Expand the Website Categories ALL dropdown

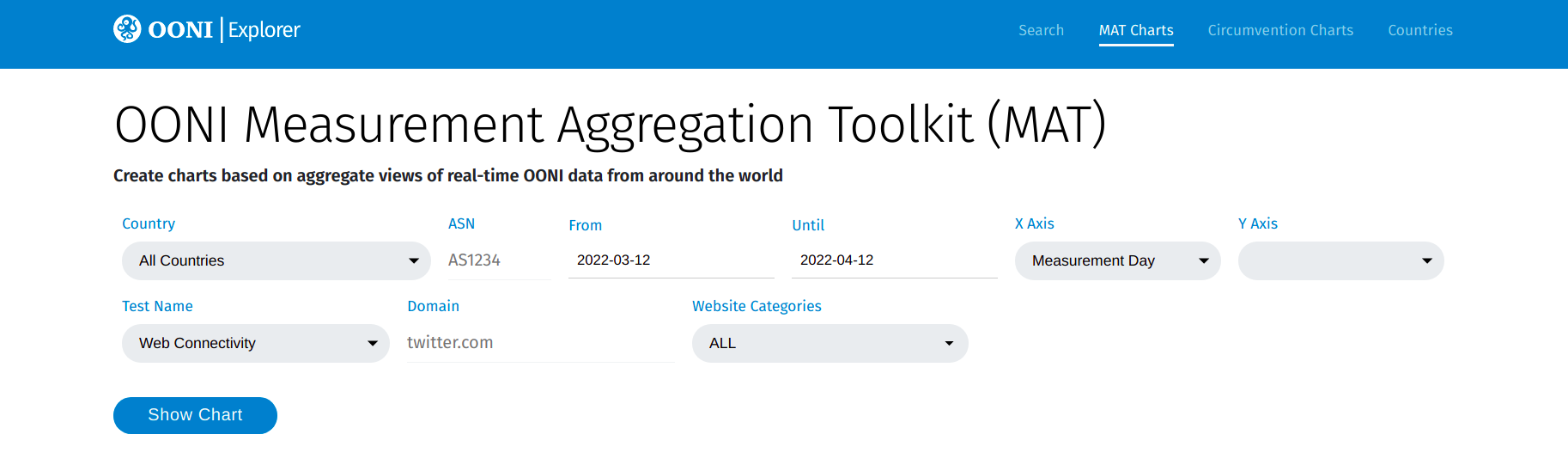[x=830, y=343]
